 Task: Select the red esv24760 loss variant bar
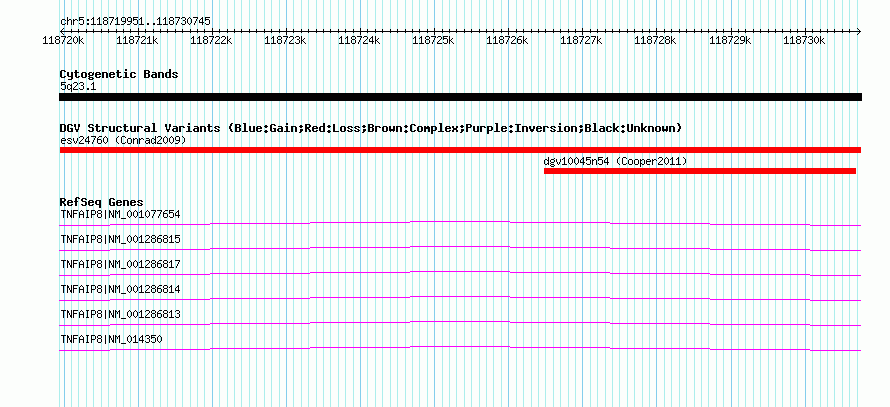point(460,150)
